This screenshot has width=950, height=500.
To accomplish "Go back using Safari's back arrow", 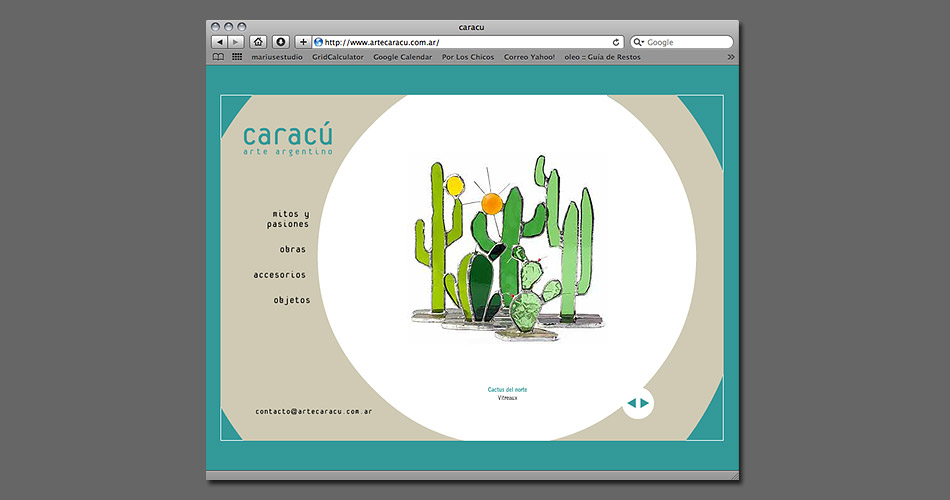I will (219, 42).
